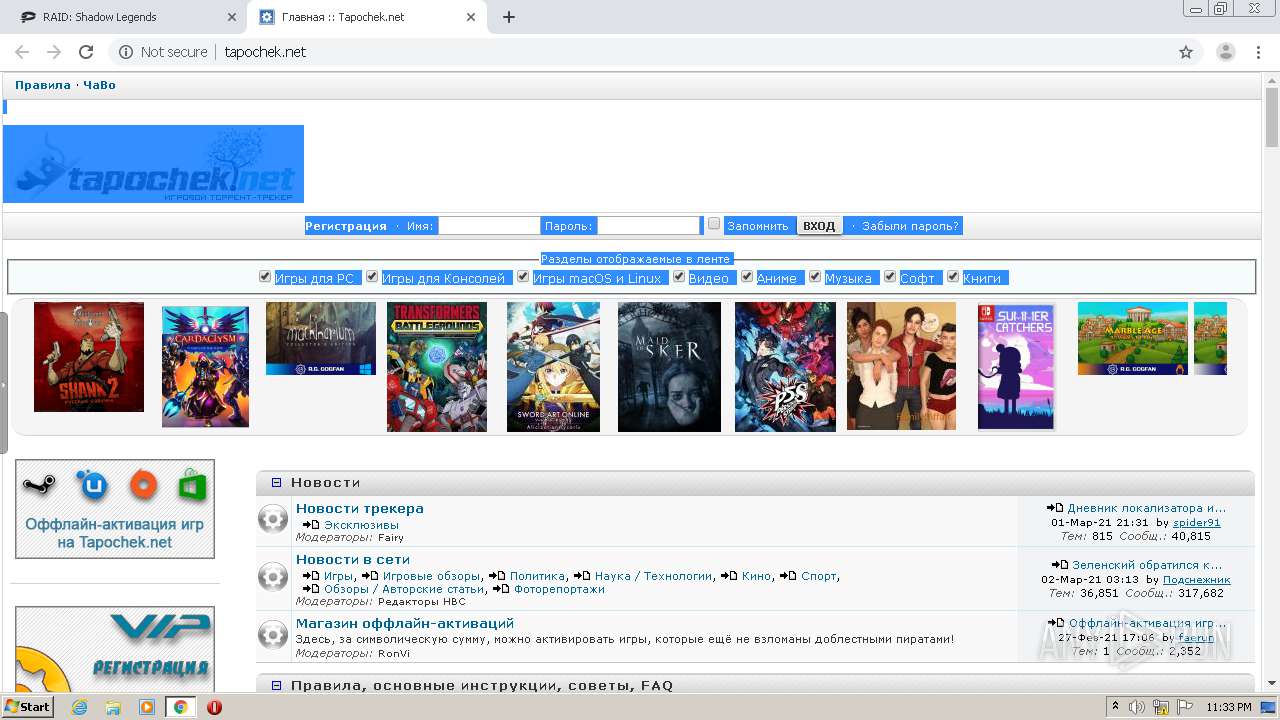The height and width of the screenshot is (720, 1280).
Task: Toggle the Софт checkbox
Action: 890,277
